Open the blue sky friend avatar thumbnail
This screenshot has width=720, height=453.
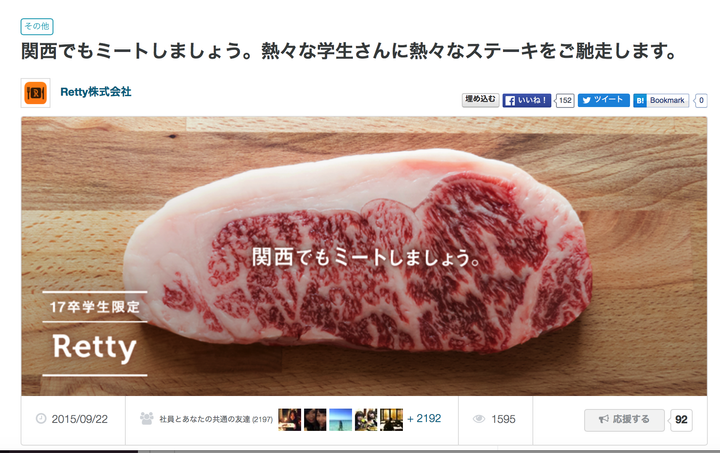tap(341, 419)
